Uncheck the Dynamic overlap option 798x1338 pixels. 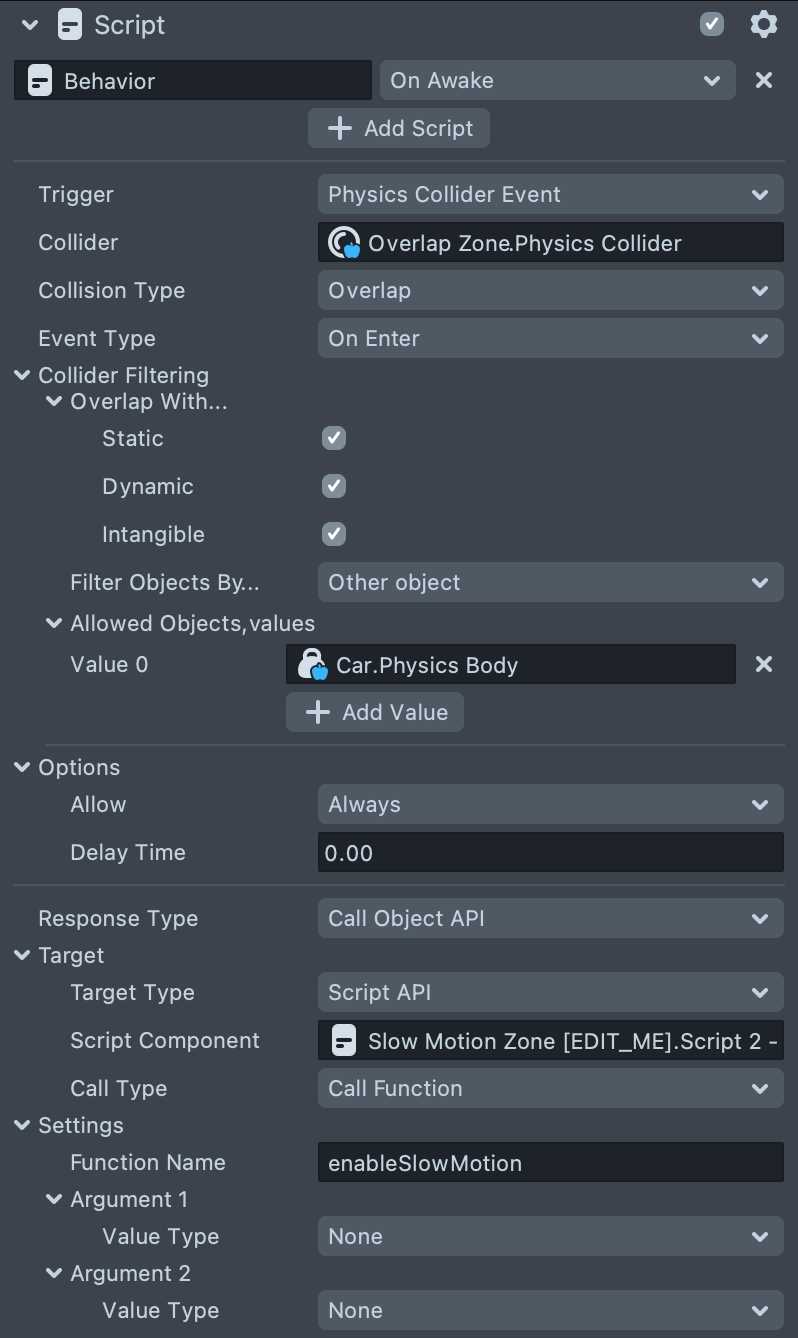point(334,486)
